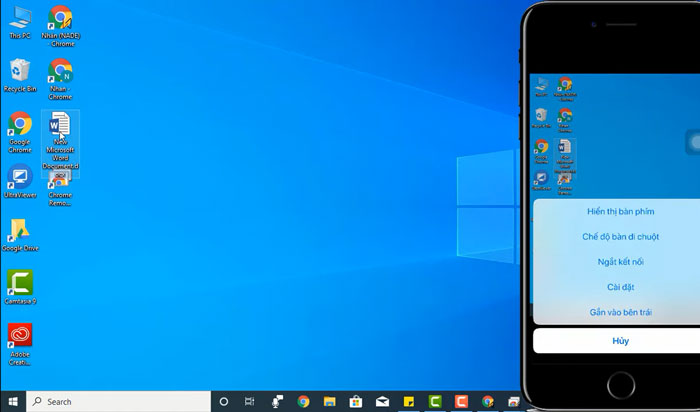Open File Explorer from the taskbar
Viewport: 700px width, 412px height.
[x=329, y=401]
